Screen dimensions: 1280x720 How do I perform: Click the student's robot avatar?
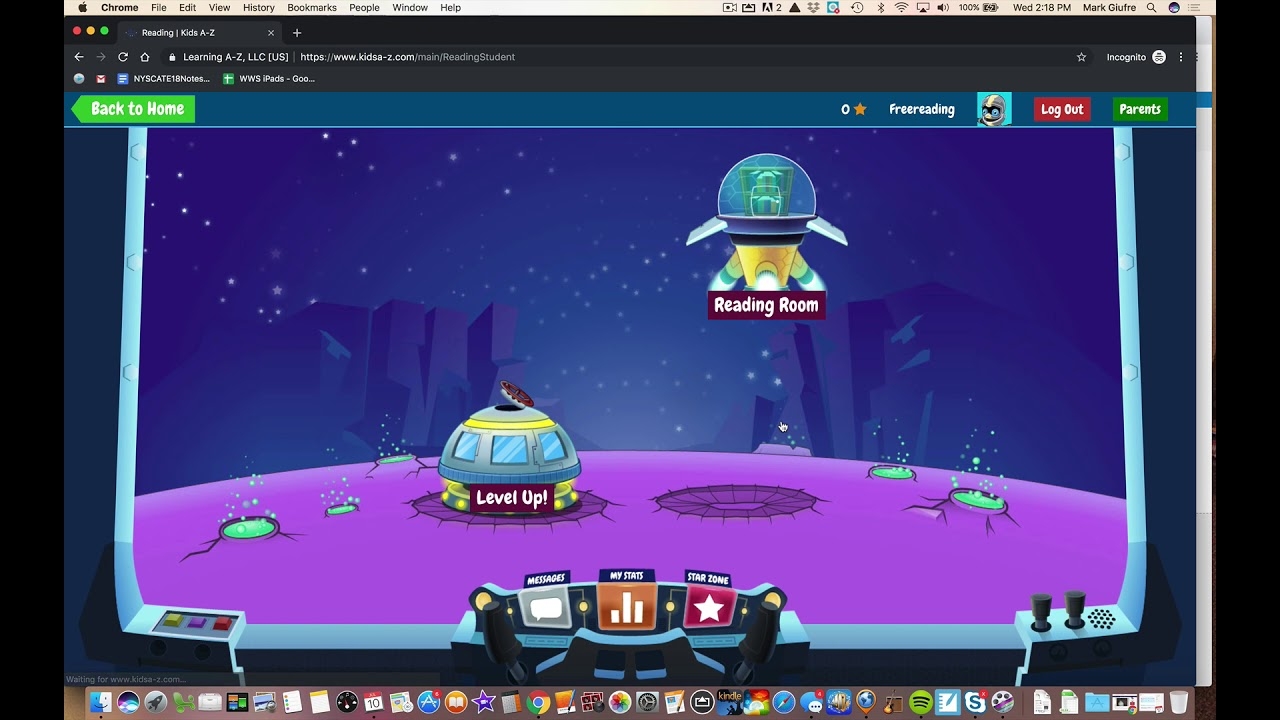coord(993,108)
